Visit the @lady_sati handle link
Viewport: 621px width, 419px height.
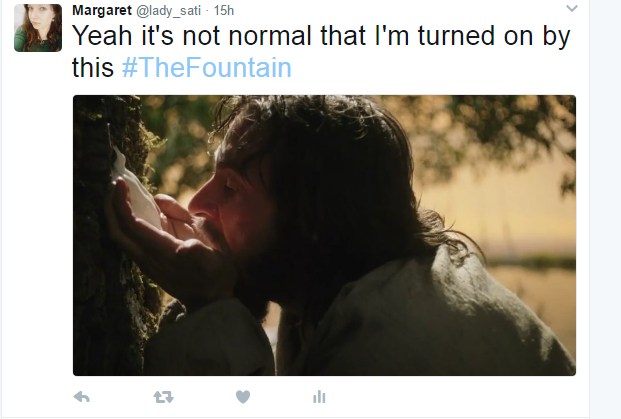[x=169, y=11]
